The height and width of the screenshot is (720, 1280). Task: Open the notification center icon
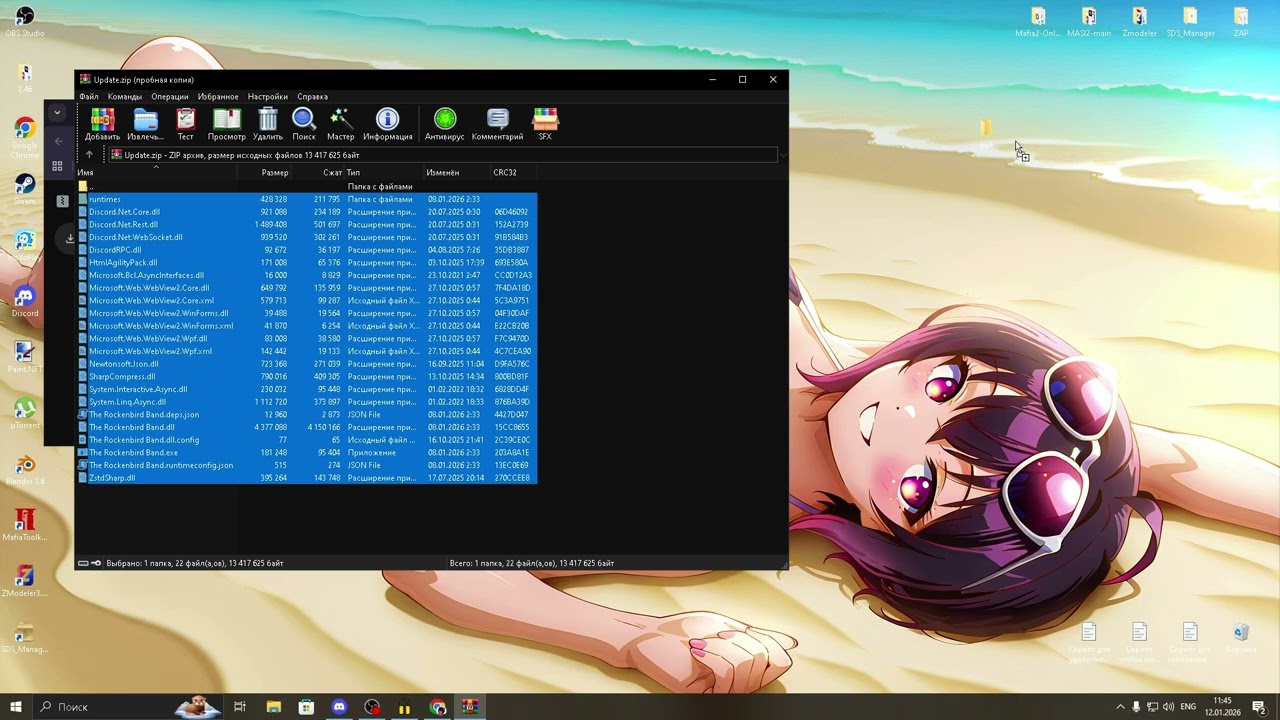(1258, 707)
